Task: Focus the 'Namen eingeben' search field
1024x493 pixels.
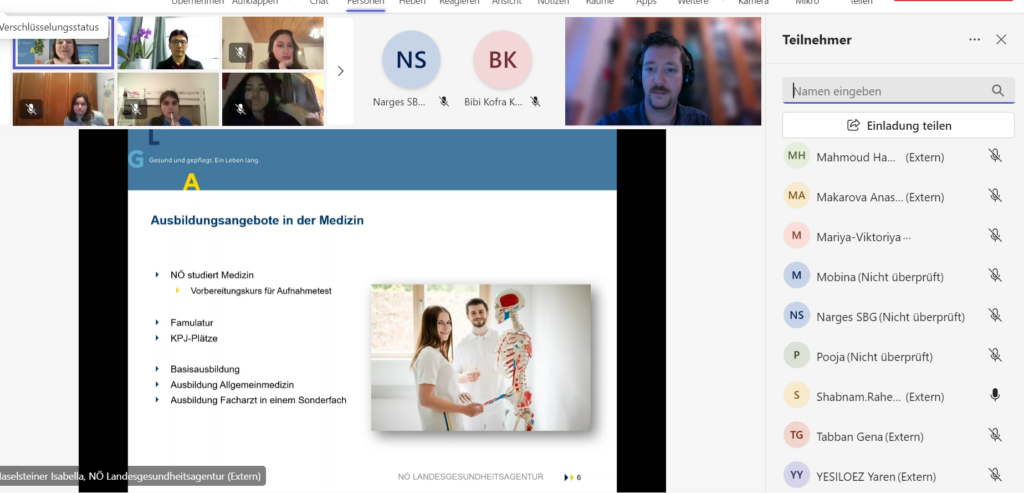Action: [x=899, y=91]
